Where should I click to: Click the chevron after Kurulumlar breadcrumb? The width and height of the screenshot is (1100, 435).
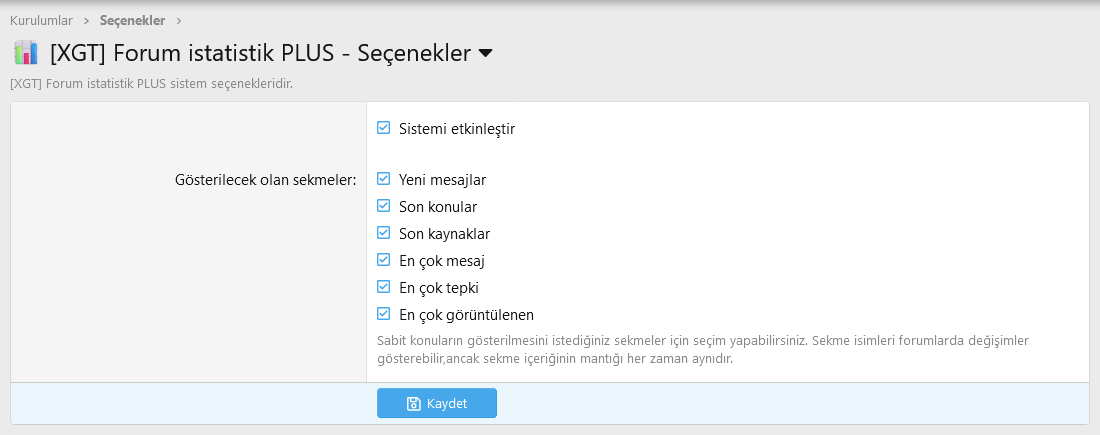(86, 20)
